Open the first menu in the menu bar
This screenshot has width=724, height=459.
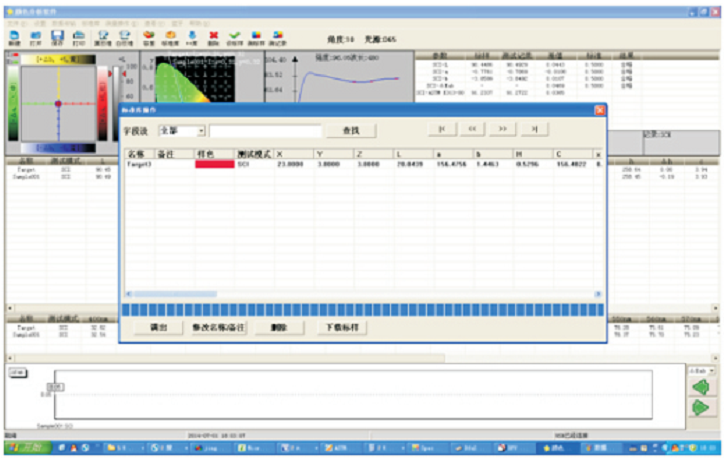(11, 21)
